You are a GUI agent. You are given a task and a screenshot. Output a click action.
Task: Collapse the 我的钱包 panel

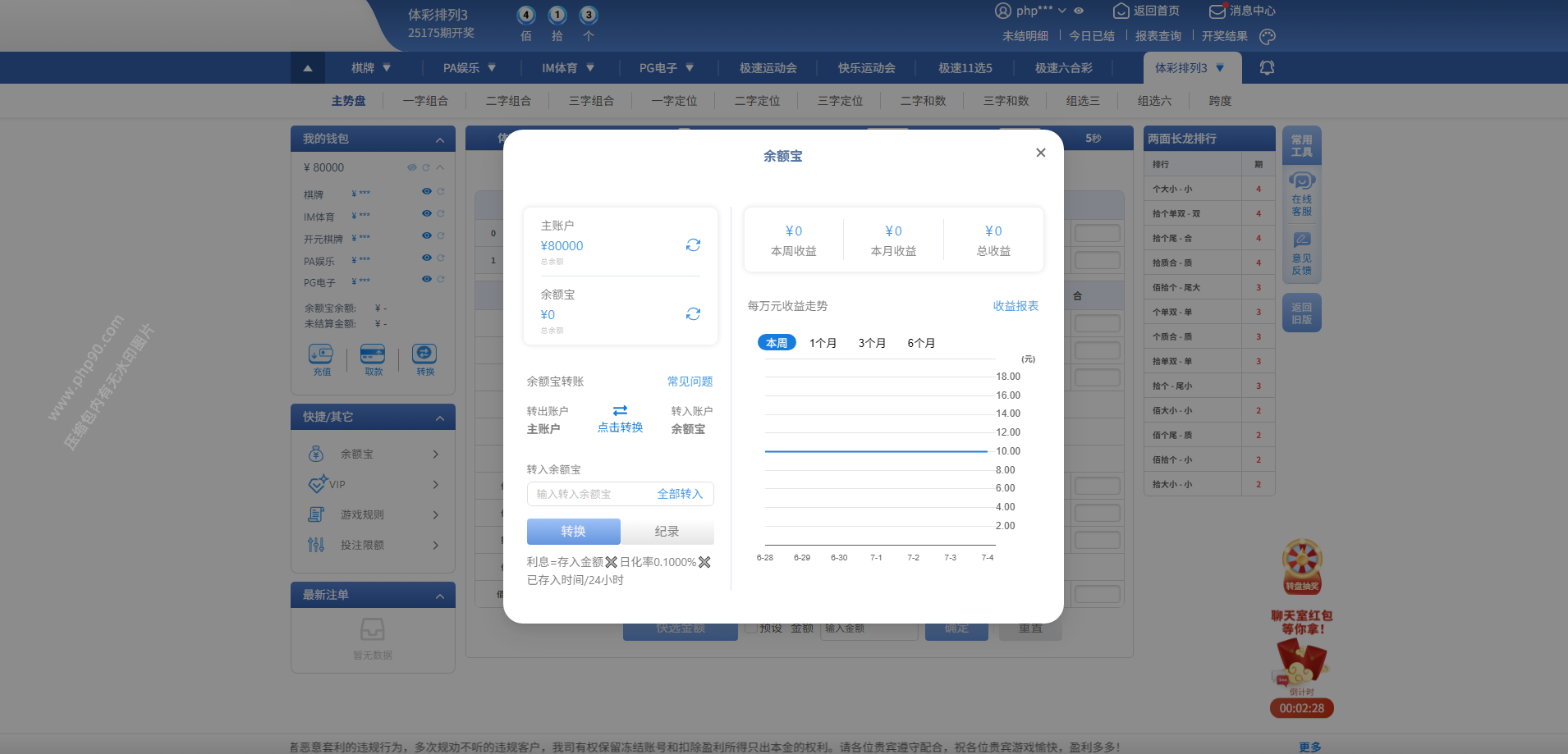tap(440, 139)
